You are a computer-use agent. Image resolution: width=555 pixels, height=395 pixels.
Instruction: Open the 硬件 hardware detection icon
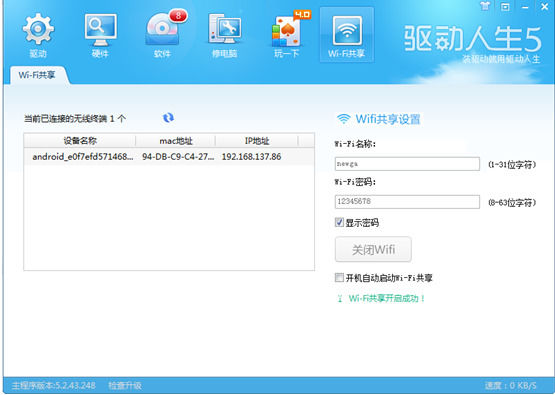(101, 35)
